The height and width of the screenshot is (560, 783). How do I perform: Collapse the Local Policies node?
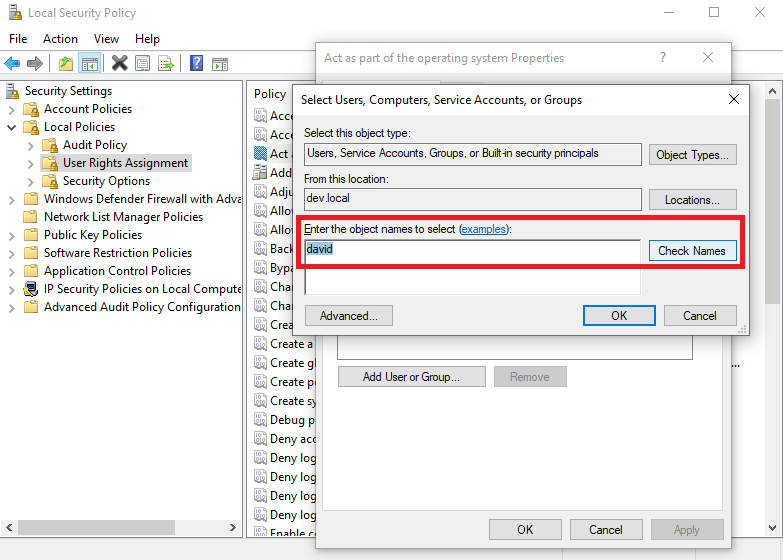coord(12,127)
